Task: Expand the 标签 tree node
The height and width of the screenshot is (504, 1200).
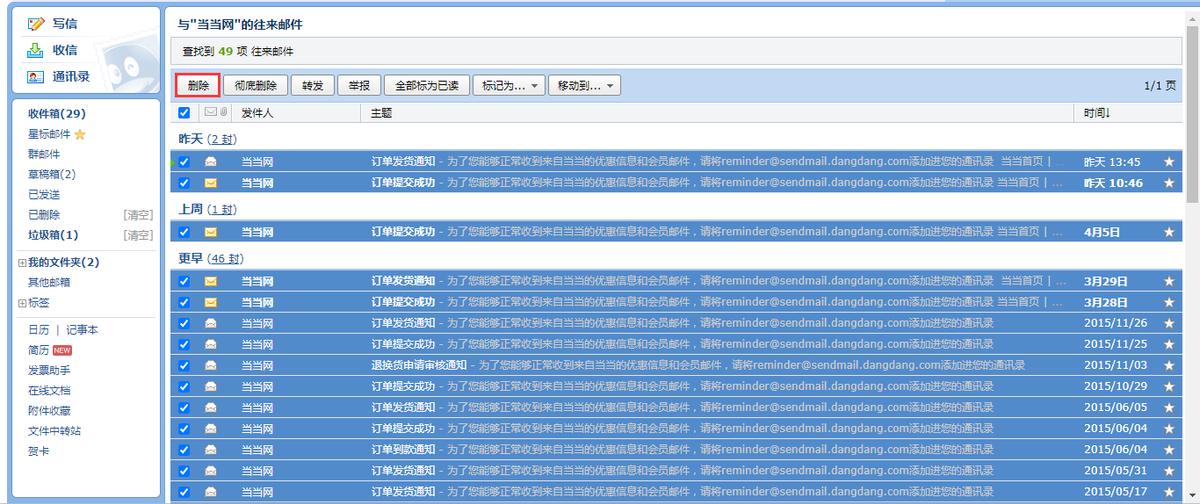Action: (22, 302)
